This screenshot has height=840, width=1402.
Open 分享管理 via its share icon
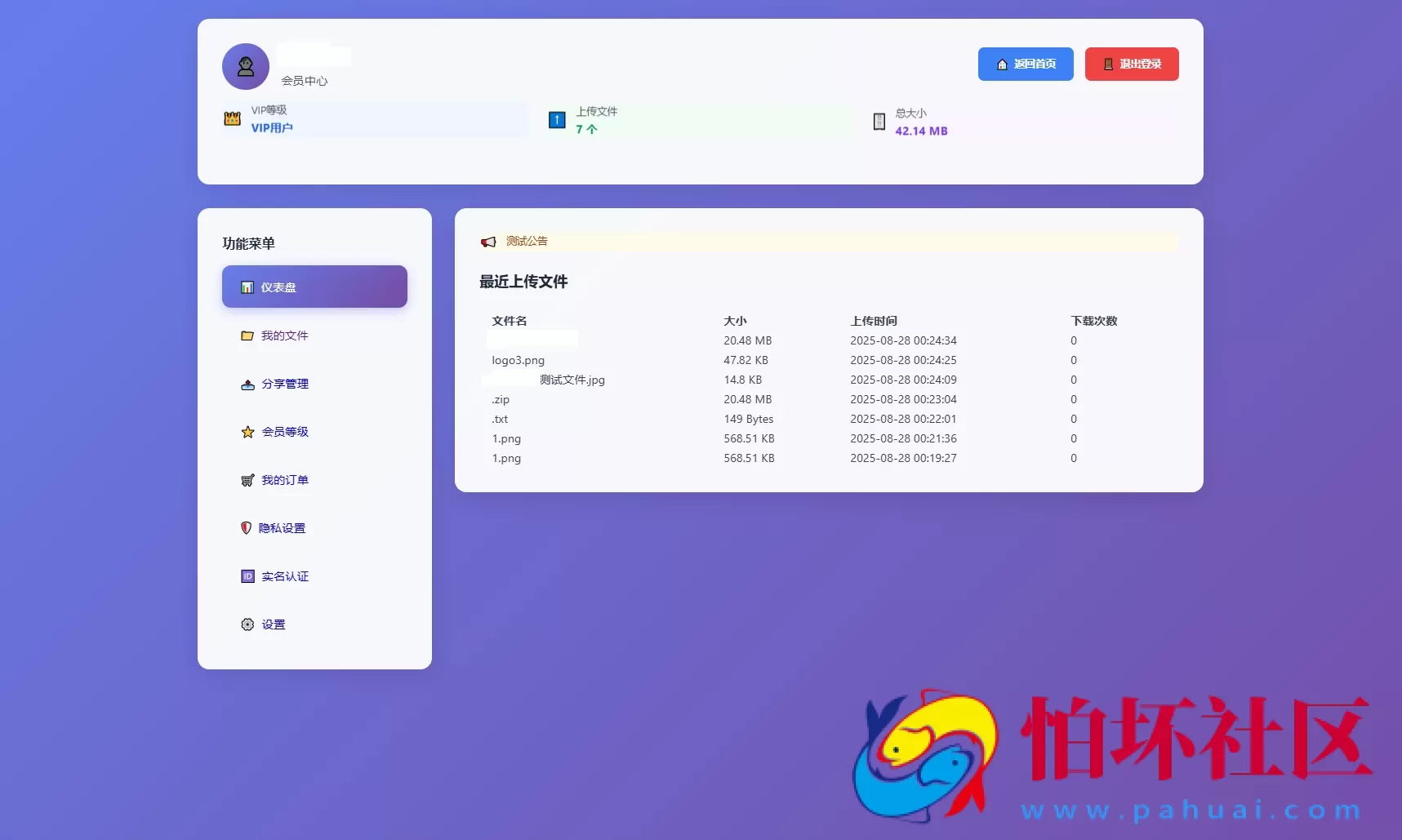pos(247,384)
